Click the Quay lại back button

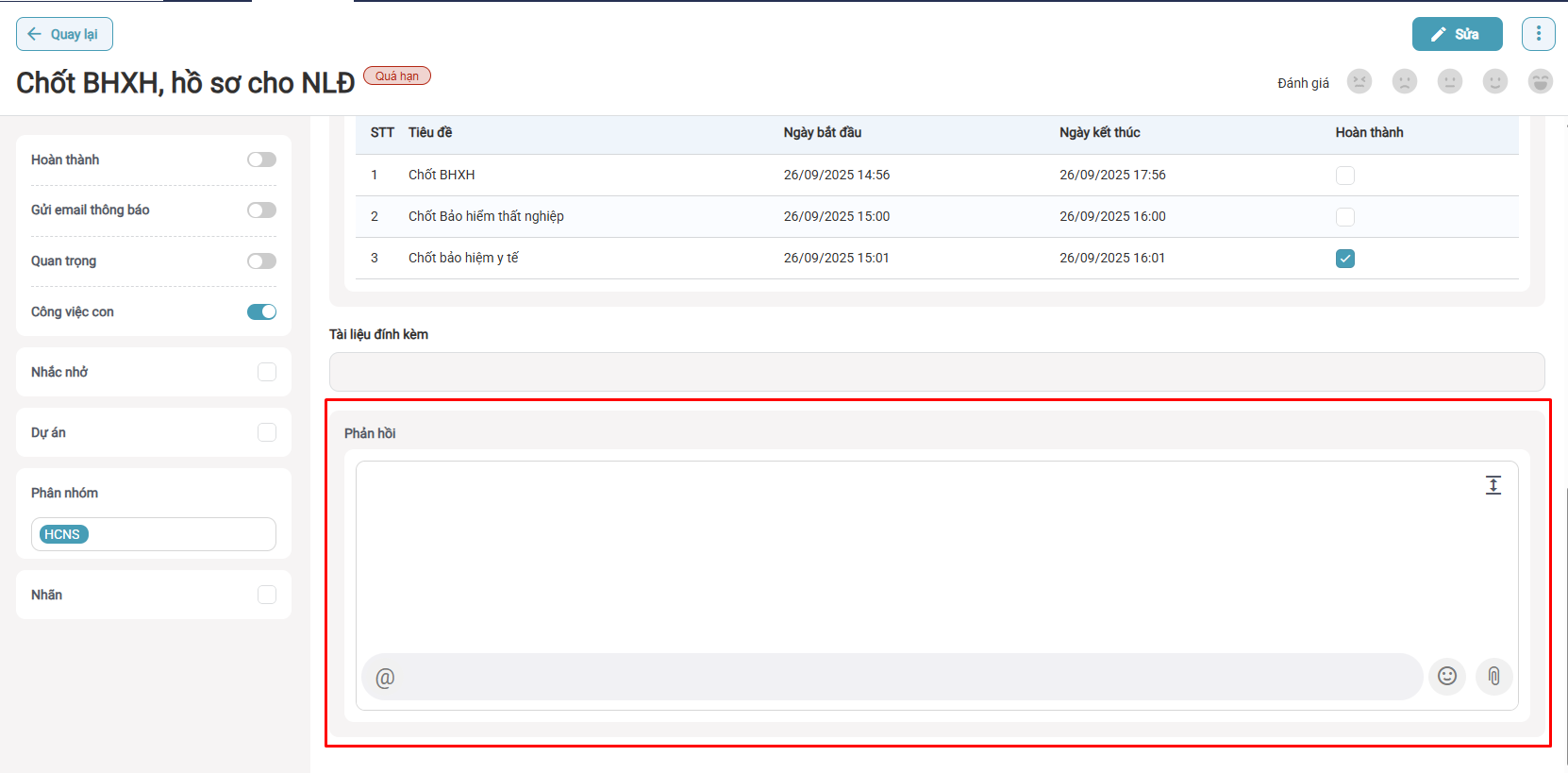pyautogui.click(x=64, y=34)
